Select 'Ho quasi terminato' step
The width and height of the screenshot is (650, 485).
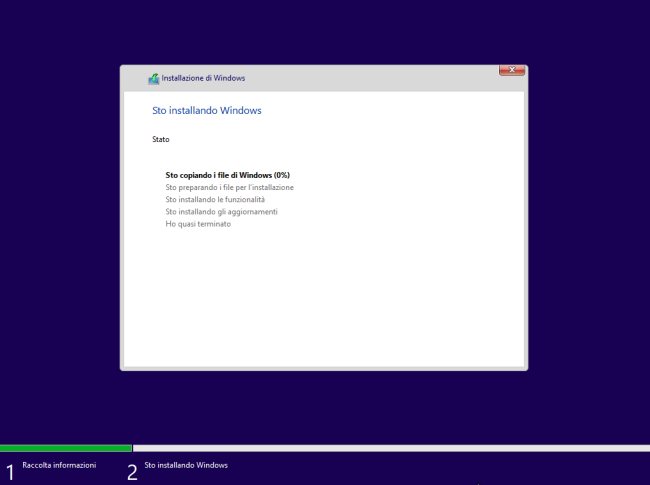pyautogui.click(x=198, y=224)
